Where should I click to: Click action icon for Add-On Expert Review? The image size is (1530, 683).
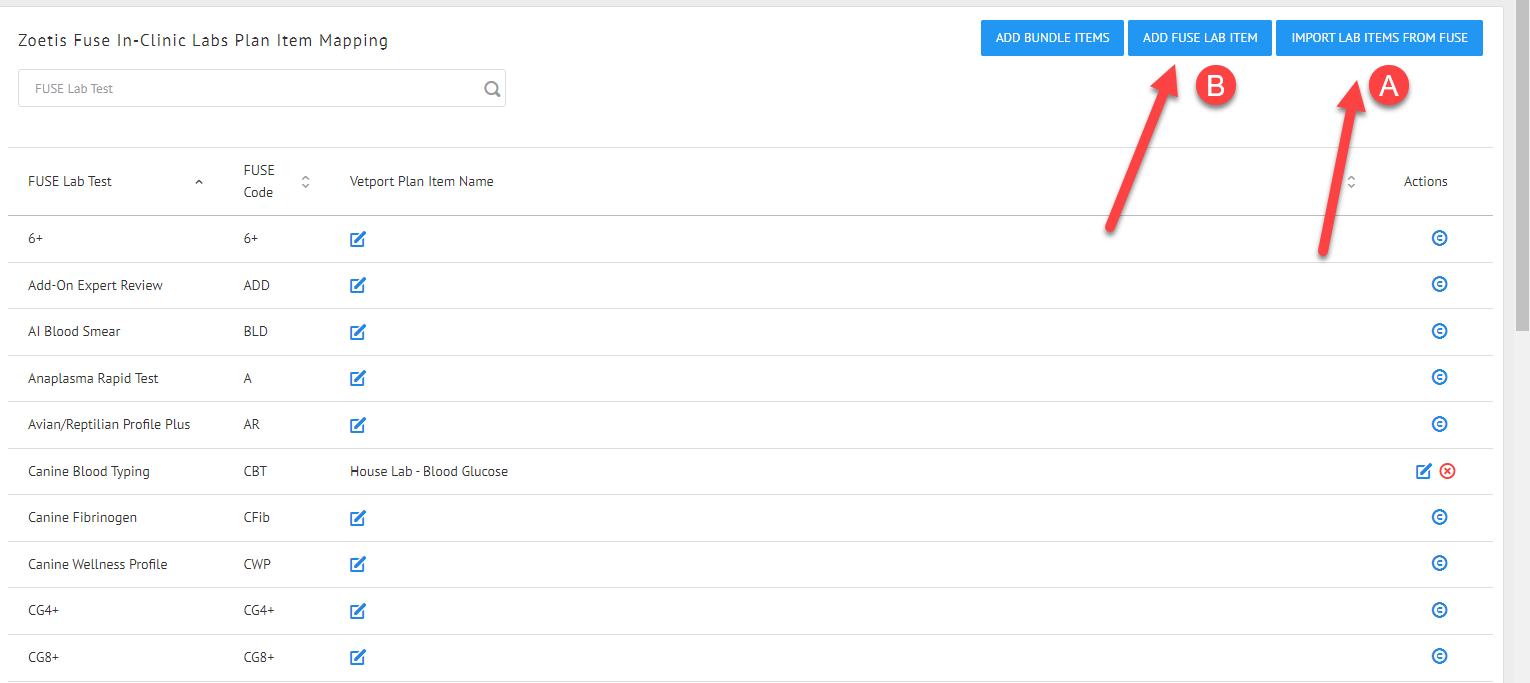tap(1440, 284)
